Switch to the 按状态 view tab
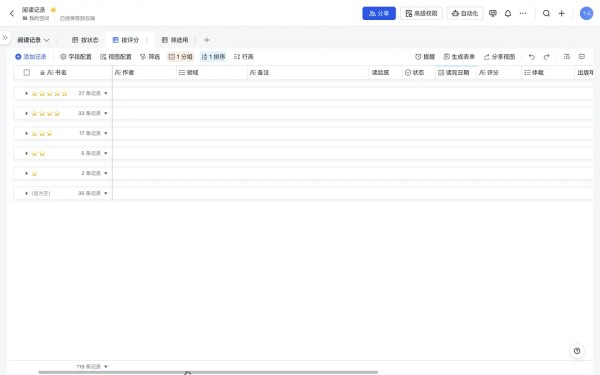Viewport: 600px width, 375px height. [x=85, y=40]
